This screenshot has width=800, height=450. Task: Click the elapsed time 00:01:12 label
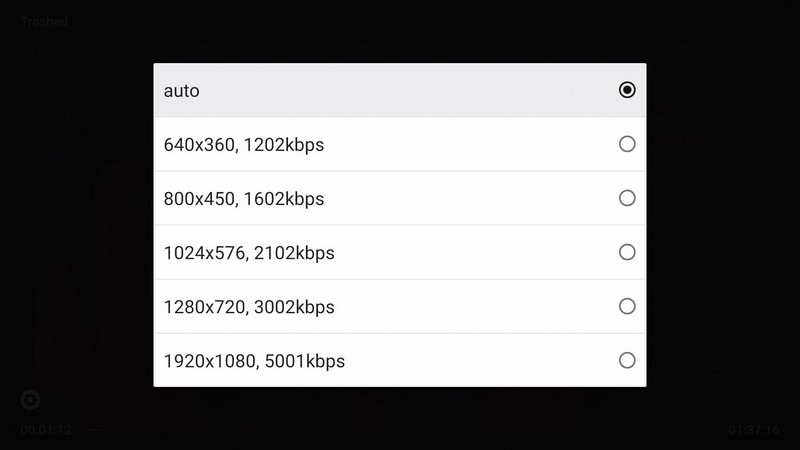46,429
